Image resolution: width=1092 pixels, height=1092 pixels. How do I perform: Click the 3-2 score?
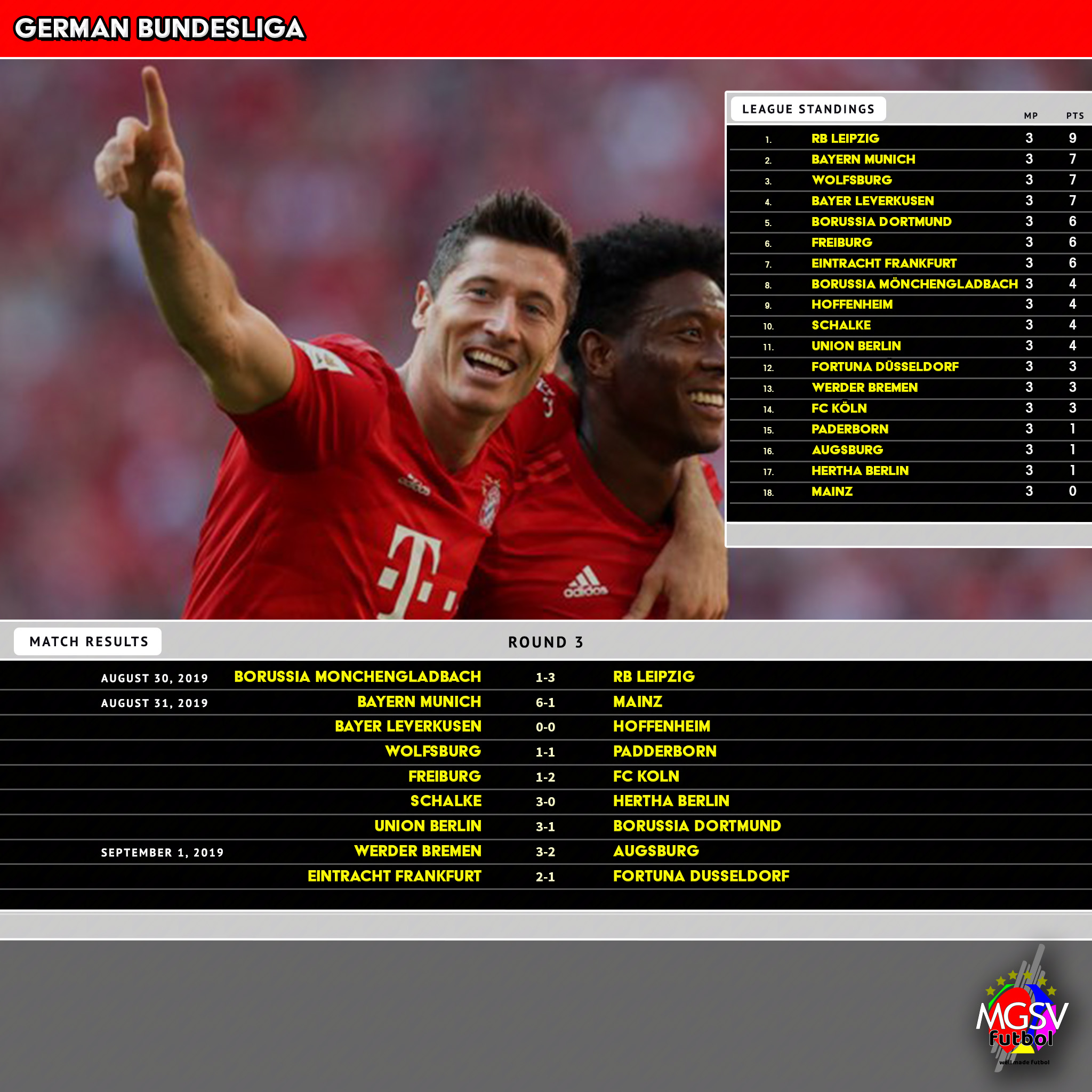tap(545, 852)
